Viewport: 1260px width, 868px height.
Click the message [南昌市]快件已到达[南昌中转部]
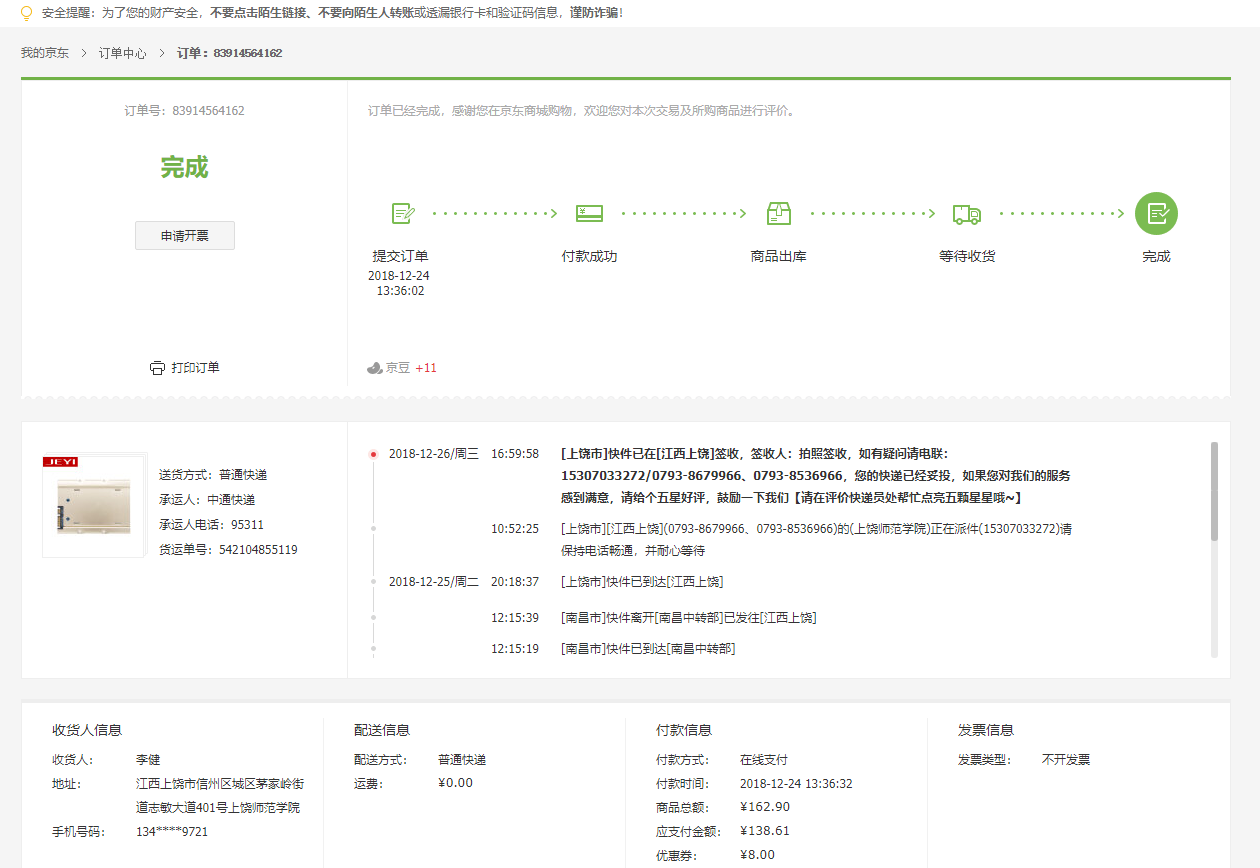[x=648, y=649]
